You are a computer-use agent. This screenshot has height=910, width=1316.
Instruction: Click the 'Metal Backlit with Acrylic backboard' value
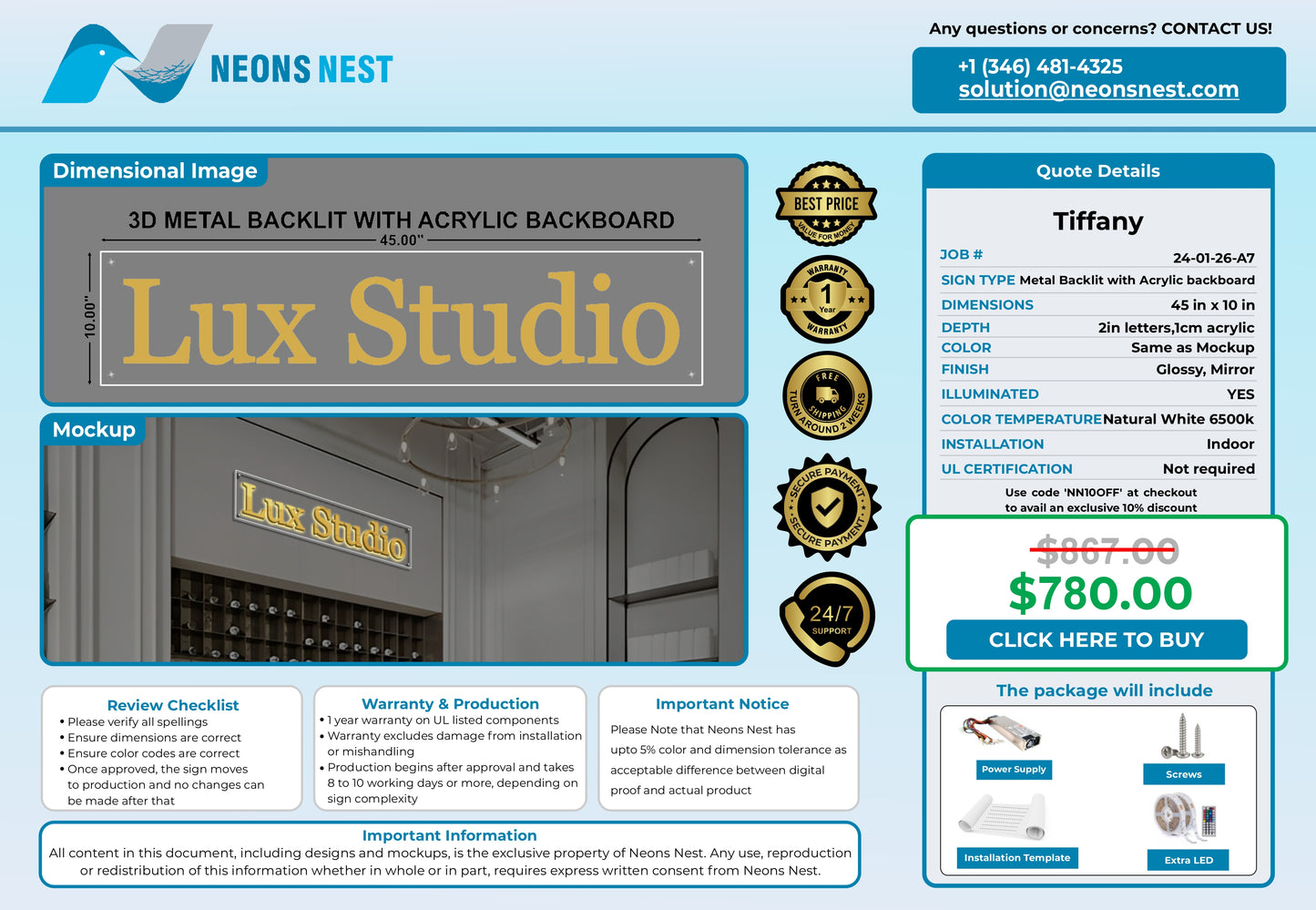click(x=1137, y=280)
